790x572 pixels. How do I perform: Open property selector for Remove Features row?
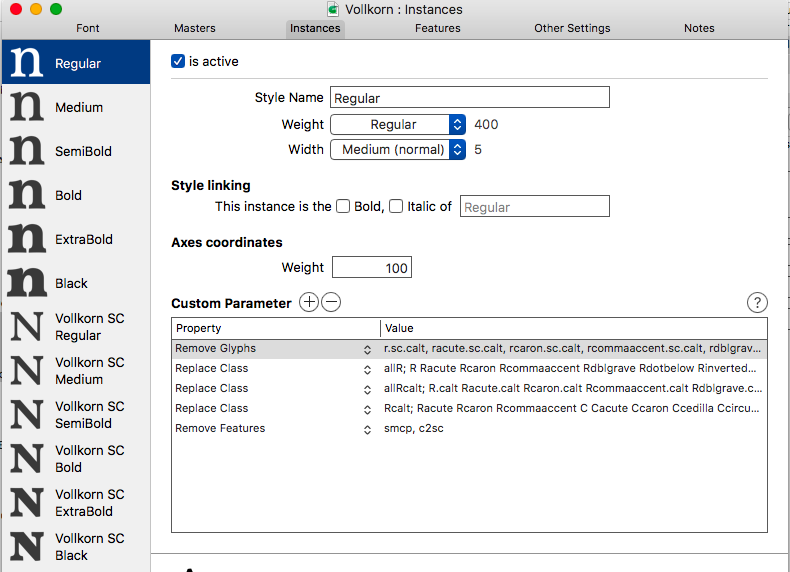point(367,430)
